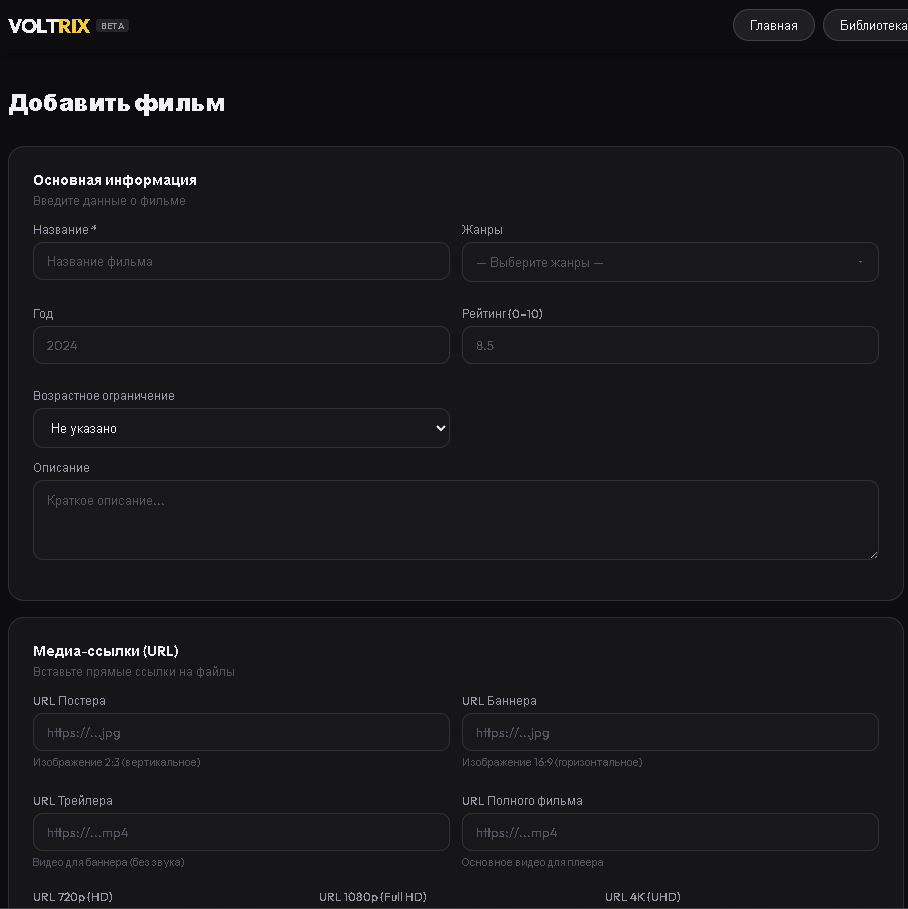Click the BETA badge next to logo
This screenshot has height=909, width=908.
pyautogui.click(x=113, y=26)
